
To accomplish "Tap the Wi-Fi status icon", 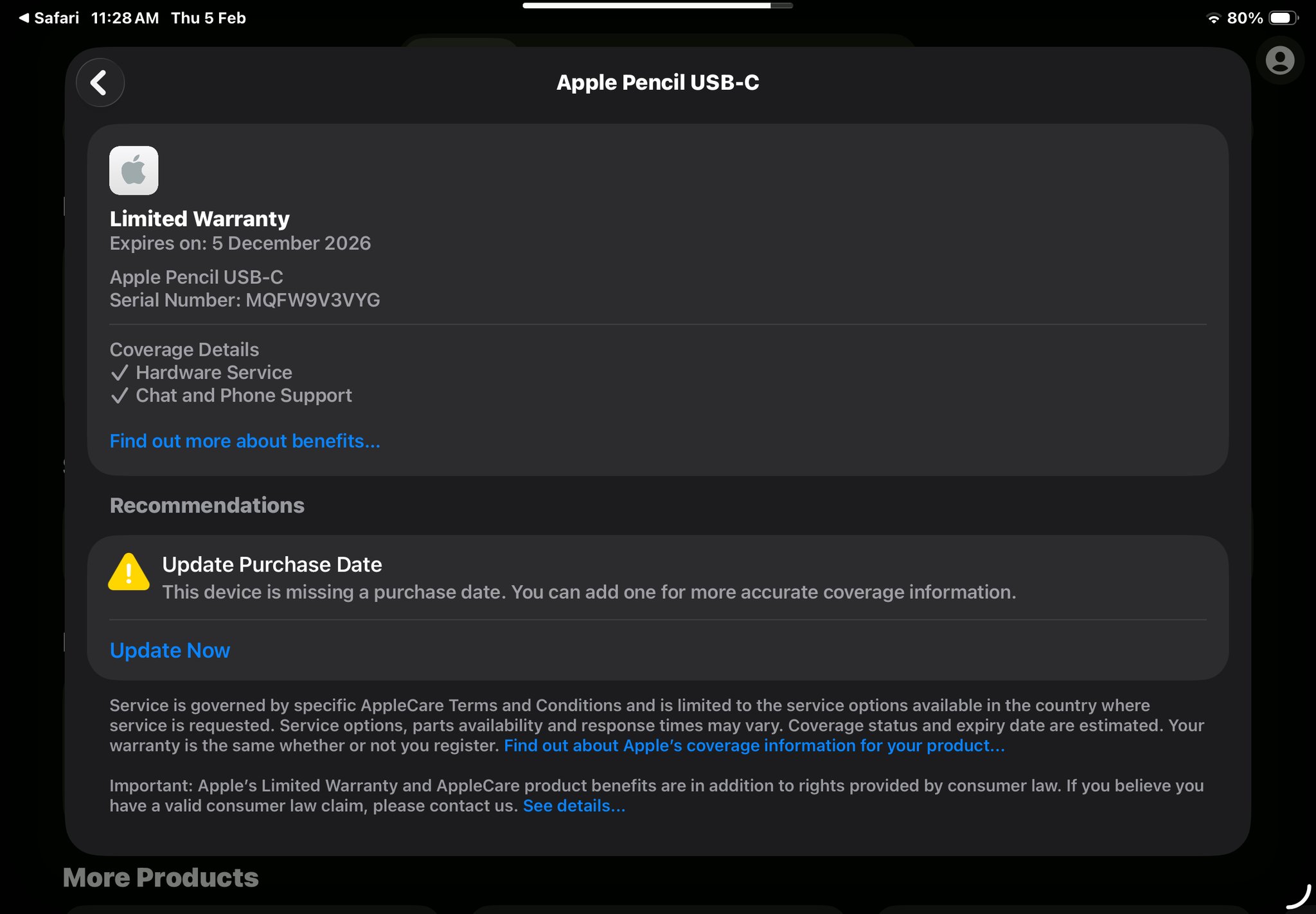I will (1213, 18).
